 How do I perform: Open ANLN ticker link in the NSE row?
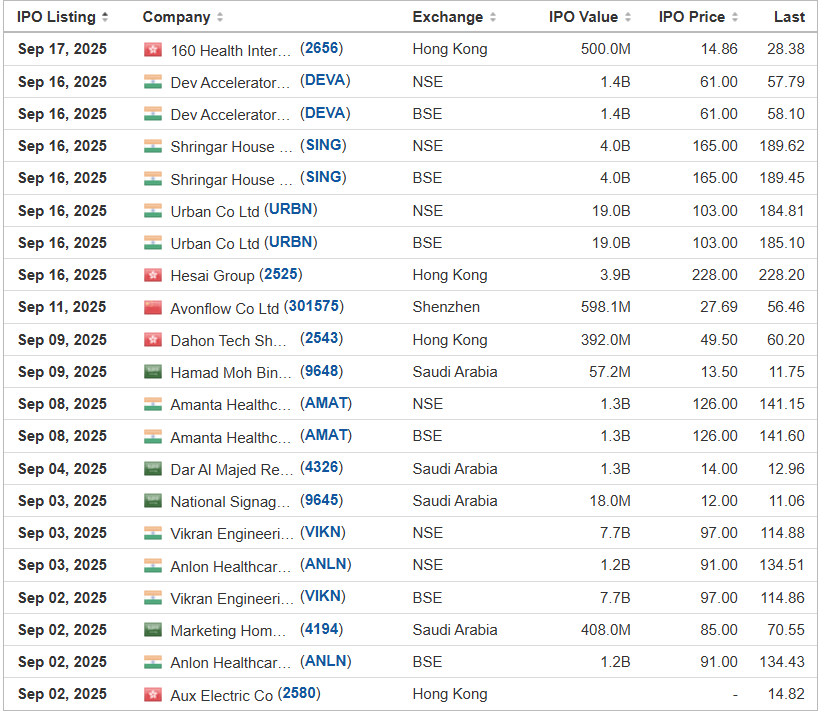326,564
